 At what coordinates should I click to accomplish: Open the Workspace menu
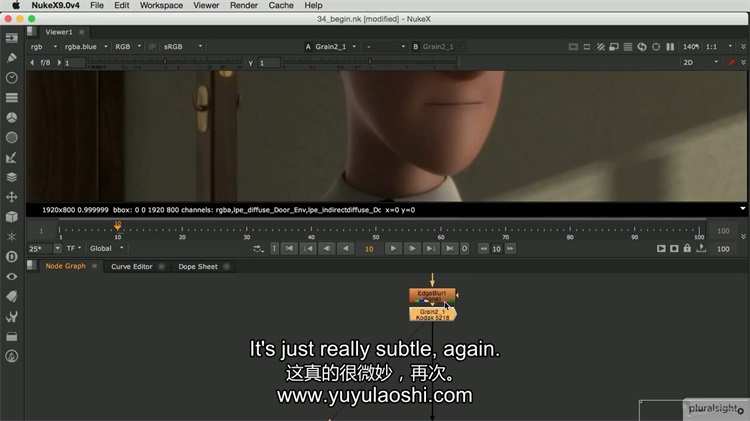point(161,5)
